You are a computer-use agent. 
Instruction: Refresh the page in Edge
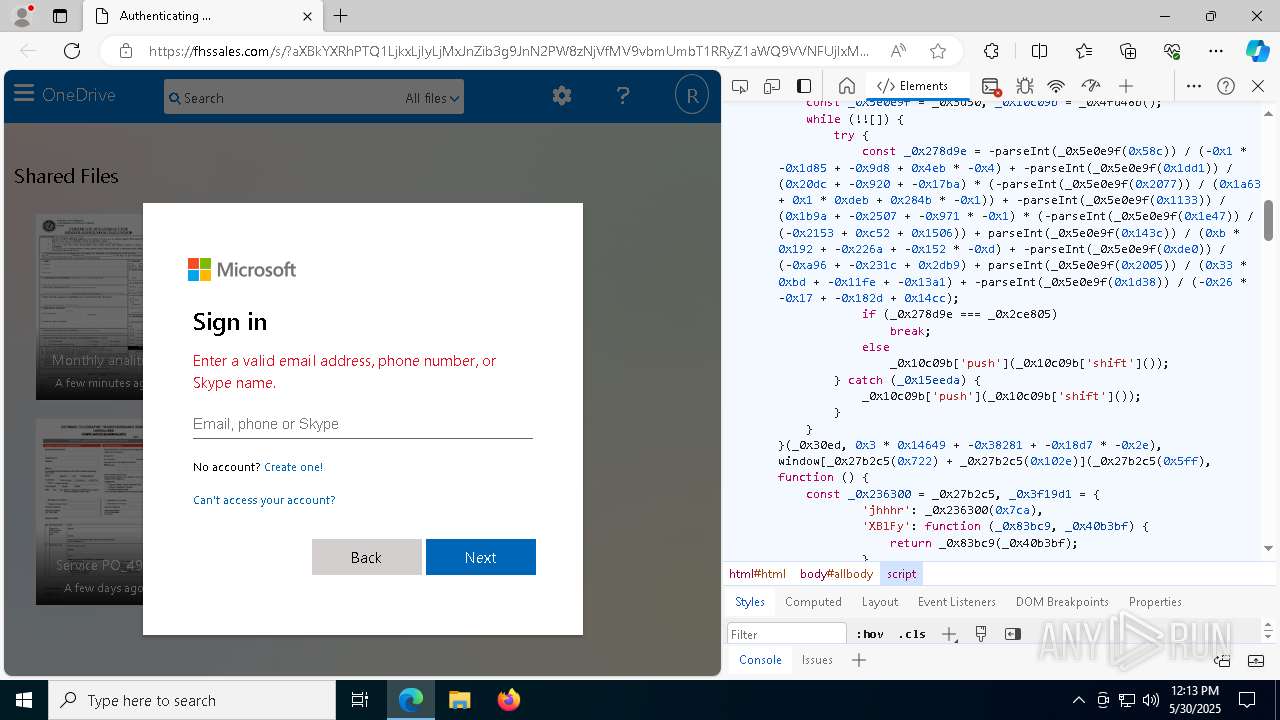point(72,51)
